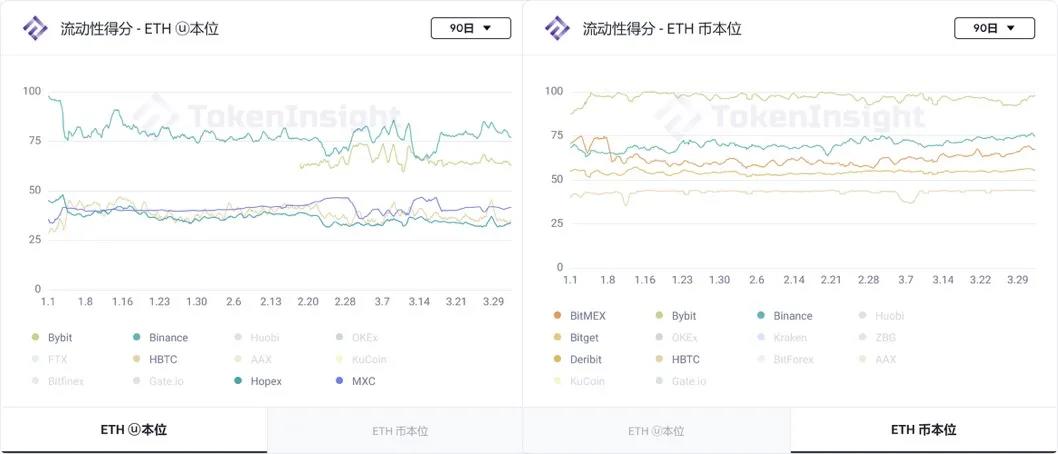Switch to right panel's ETH Ⓤ本位 tab
Image resolution: width=1058 pixels, height=454 pixels.
pos(656,431)
